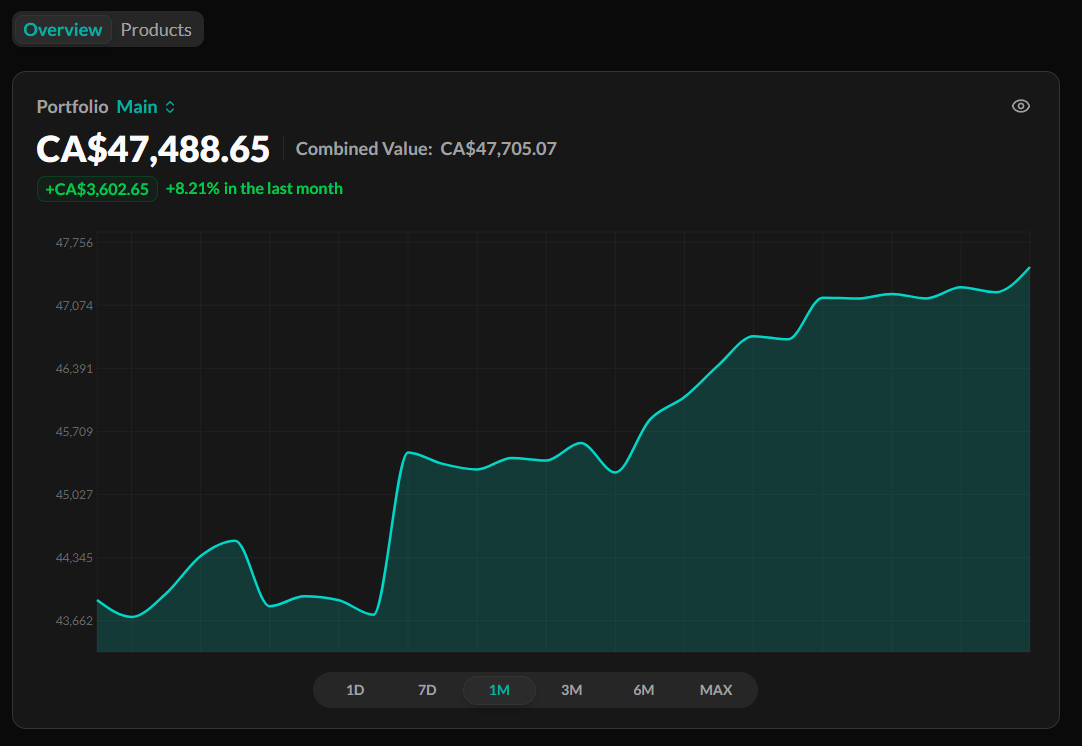The height and width of the screenshot is (746, 1082).
Task: Toggle portfolio value visibility eye icon
Action: 1021,106
